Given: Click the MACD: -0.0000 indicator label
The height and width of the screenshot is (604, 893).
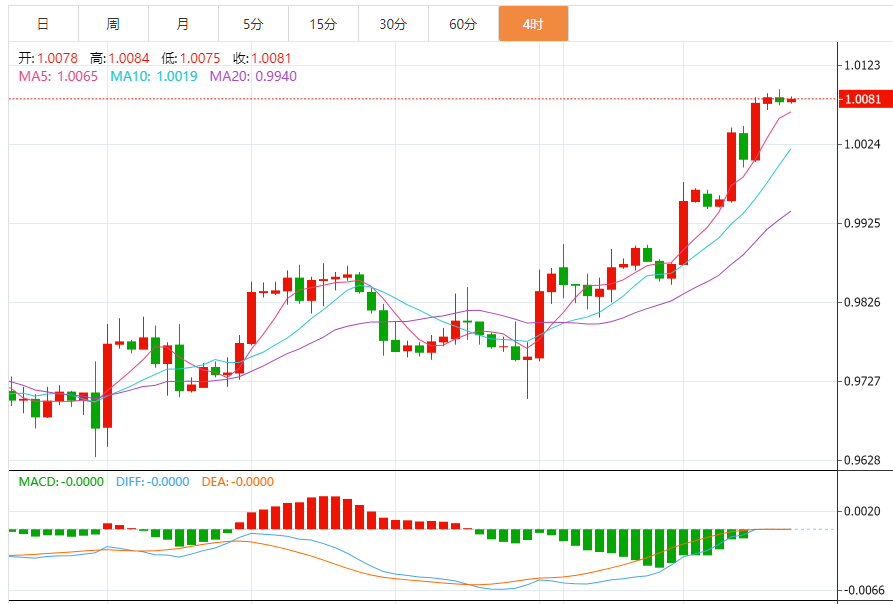Looking at the screenshot, I should tap(62, 482).
